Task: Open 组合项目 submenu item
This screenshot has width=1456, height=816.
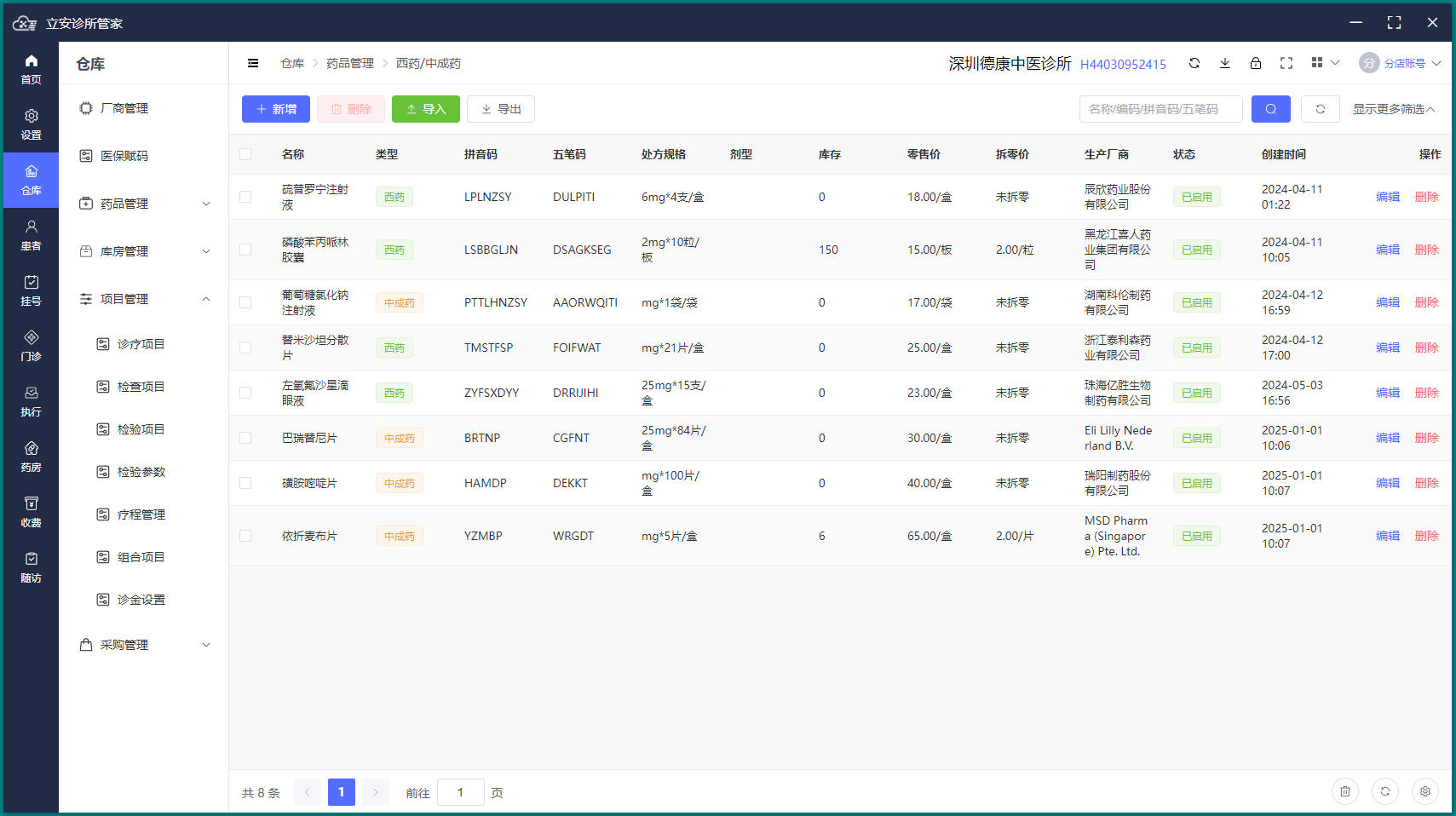Action: tap(143, 557)
